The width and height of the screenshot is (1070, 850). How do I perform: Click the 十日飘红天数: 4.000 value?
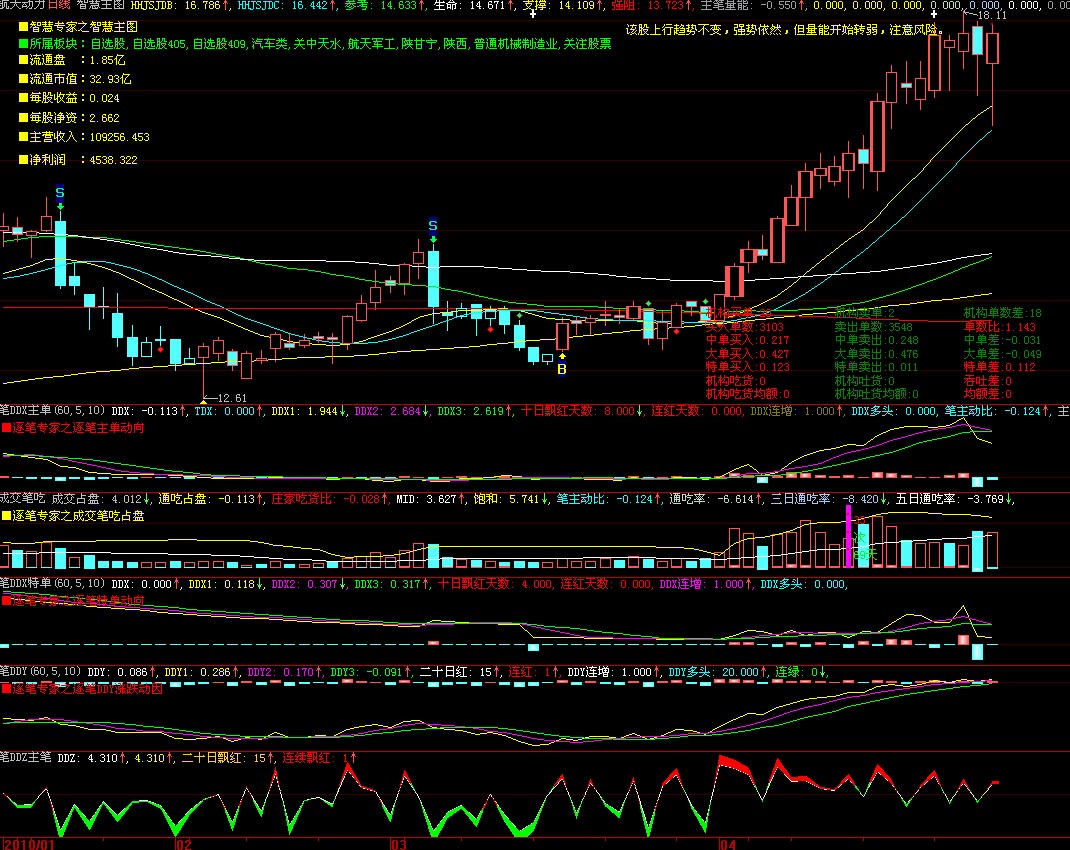495,584
